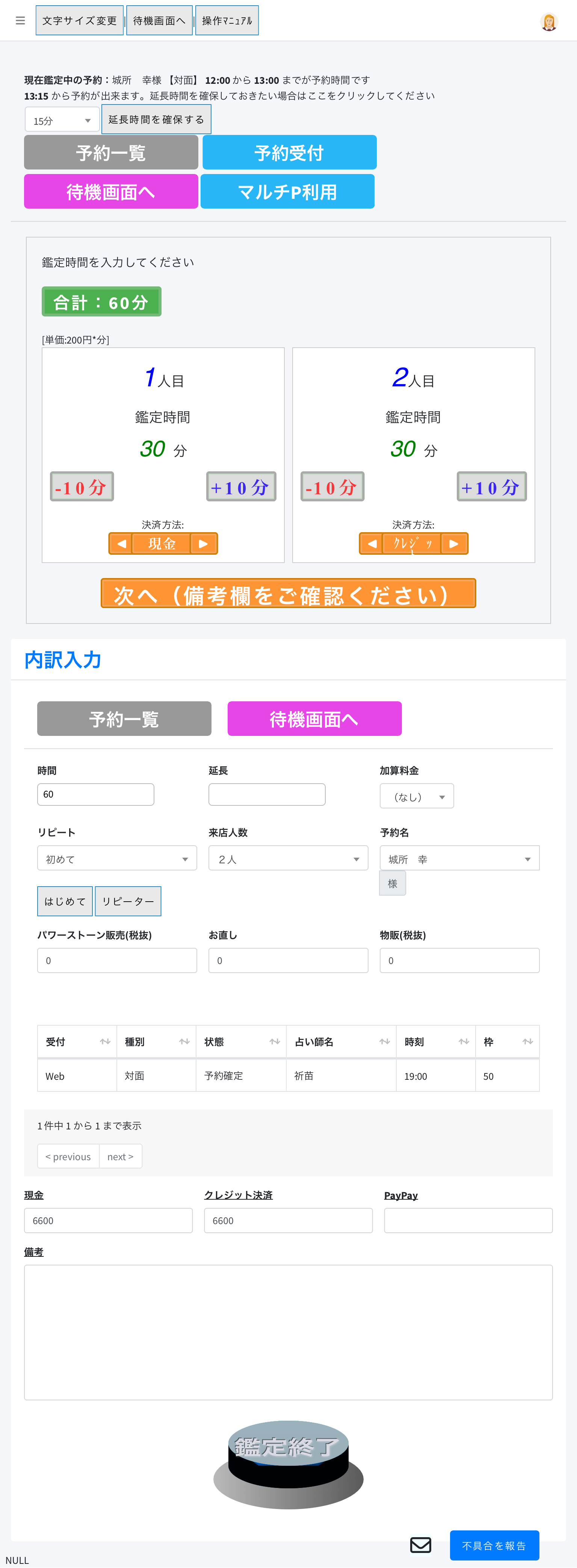Click right arrow on second person's payment method
The width and height of the screenshot is (577, 1568).
click(454, 543)
